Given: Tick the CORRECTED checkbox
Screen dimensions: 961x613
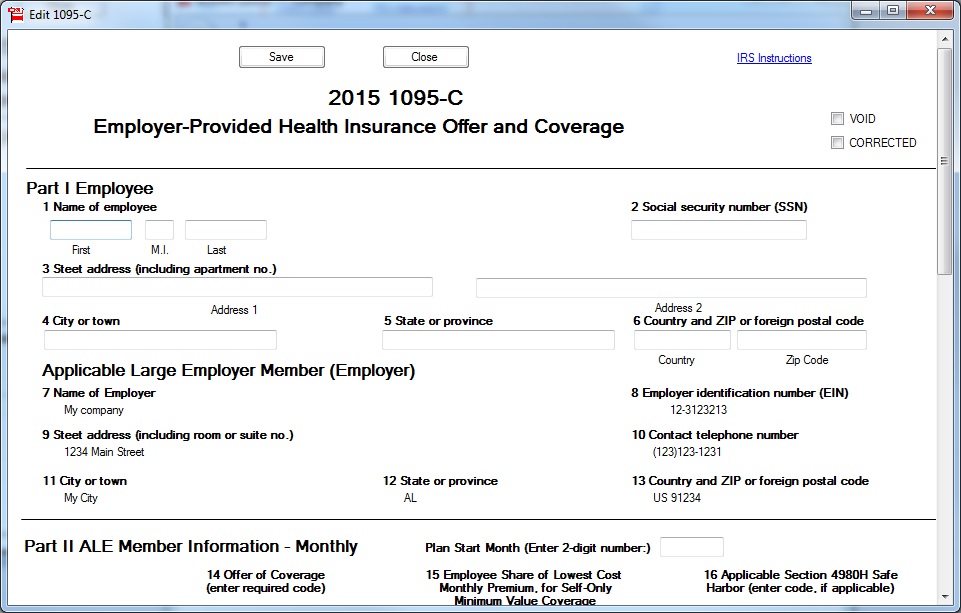Looking at the screenshot, I should tap(837, 142).
